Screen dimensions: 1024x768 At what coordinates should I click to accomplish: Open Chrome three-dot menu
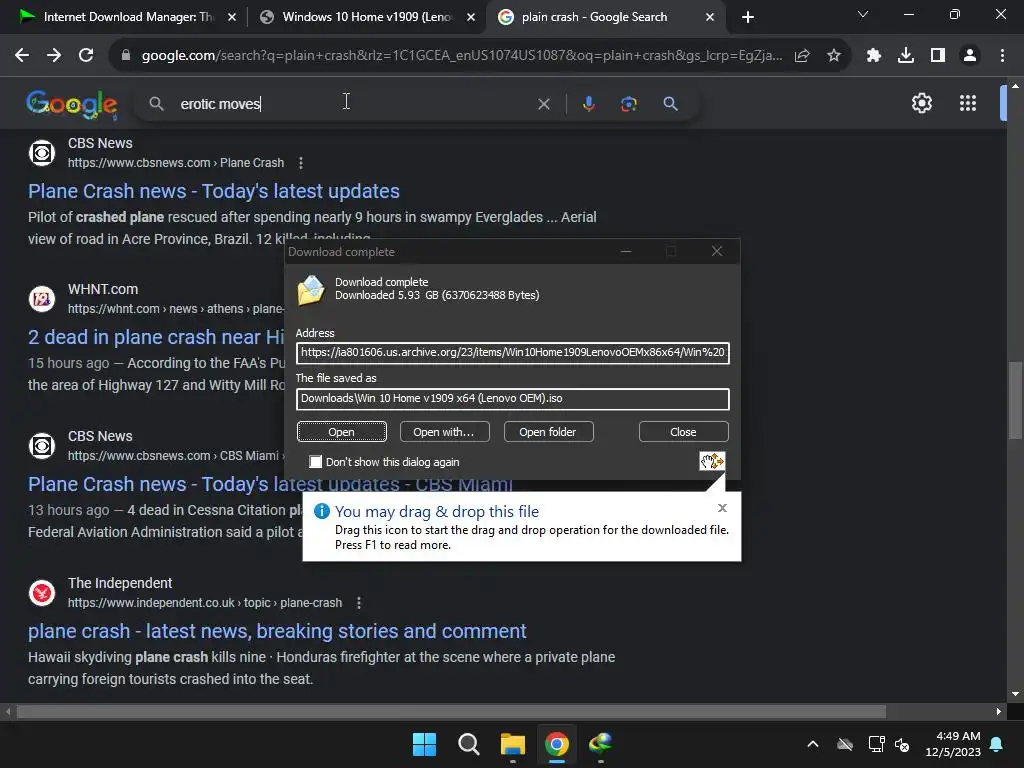point(1002,56)
